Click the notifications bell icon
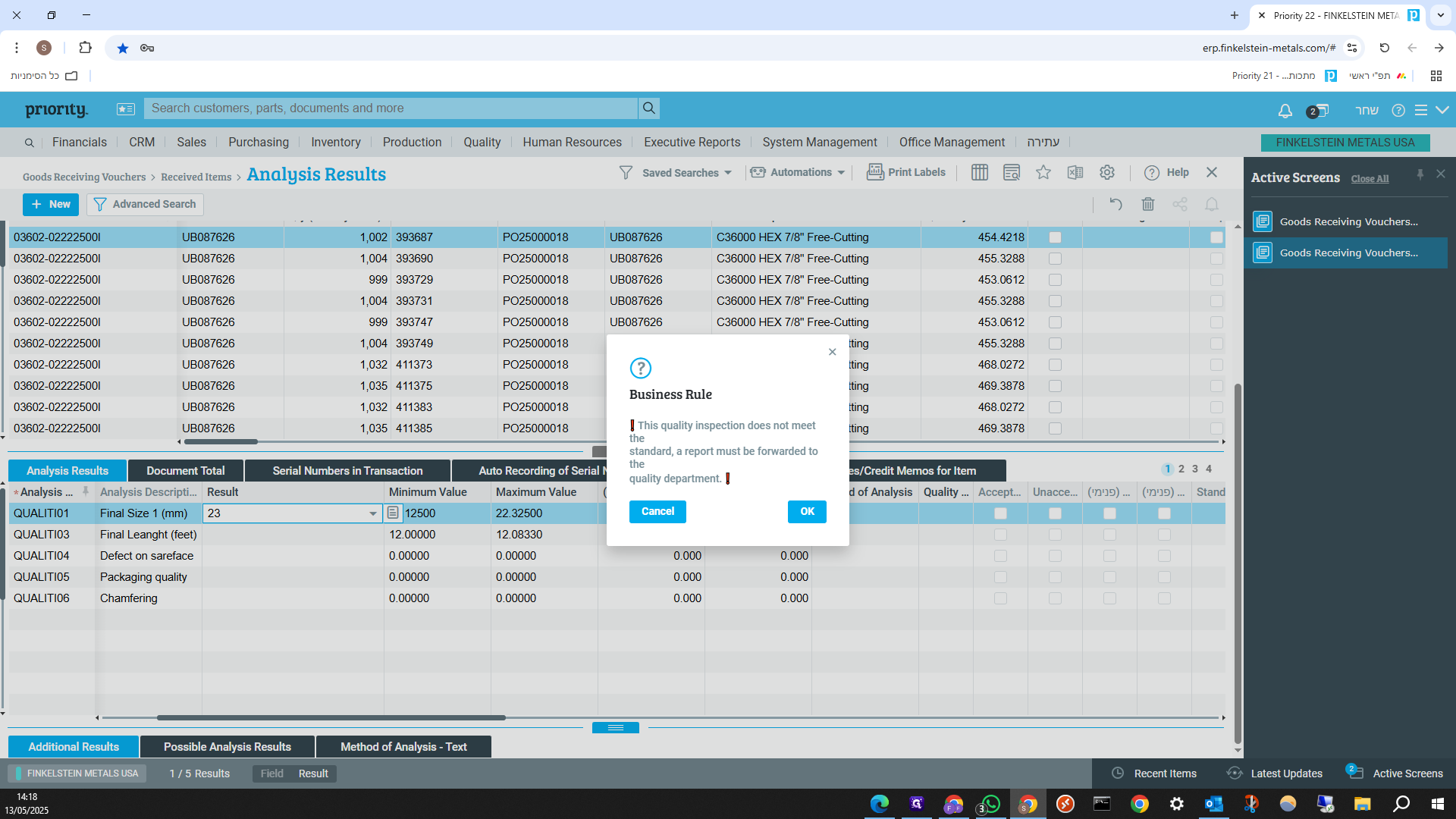The height and width of the screenshot is (819, 1456). click(x=1285, y=111)
